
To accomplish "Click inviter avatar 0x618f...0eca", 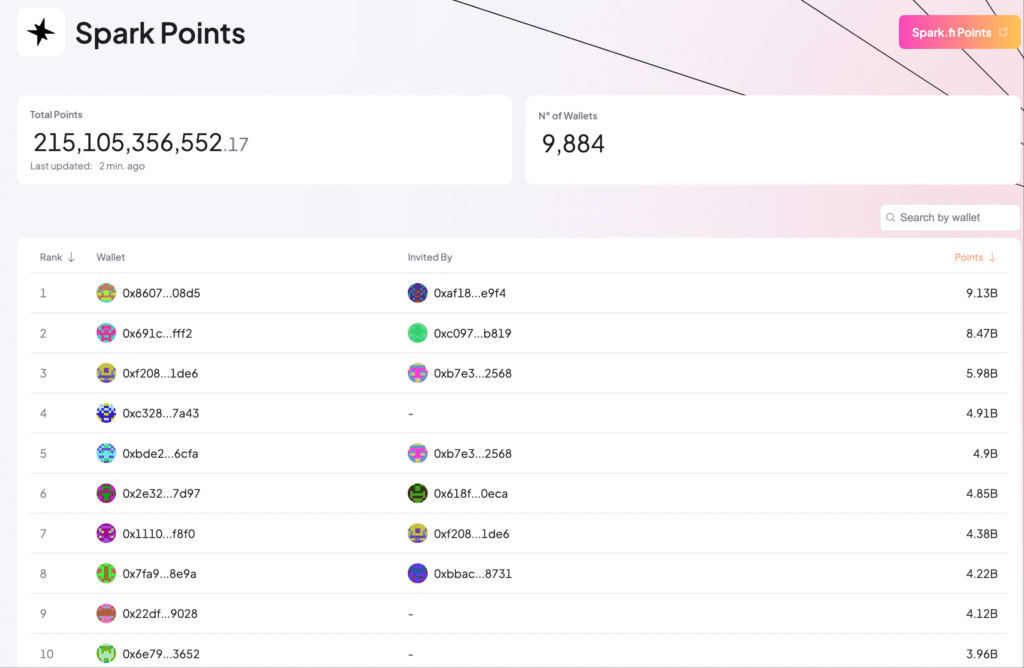I will 417,493.
